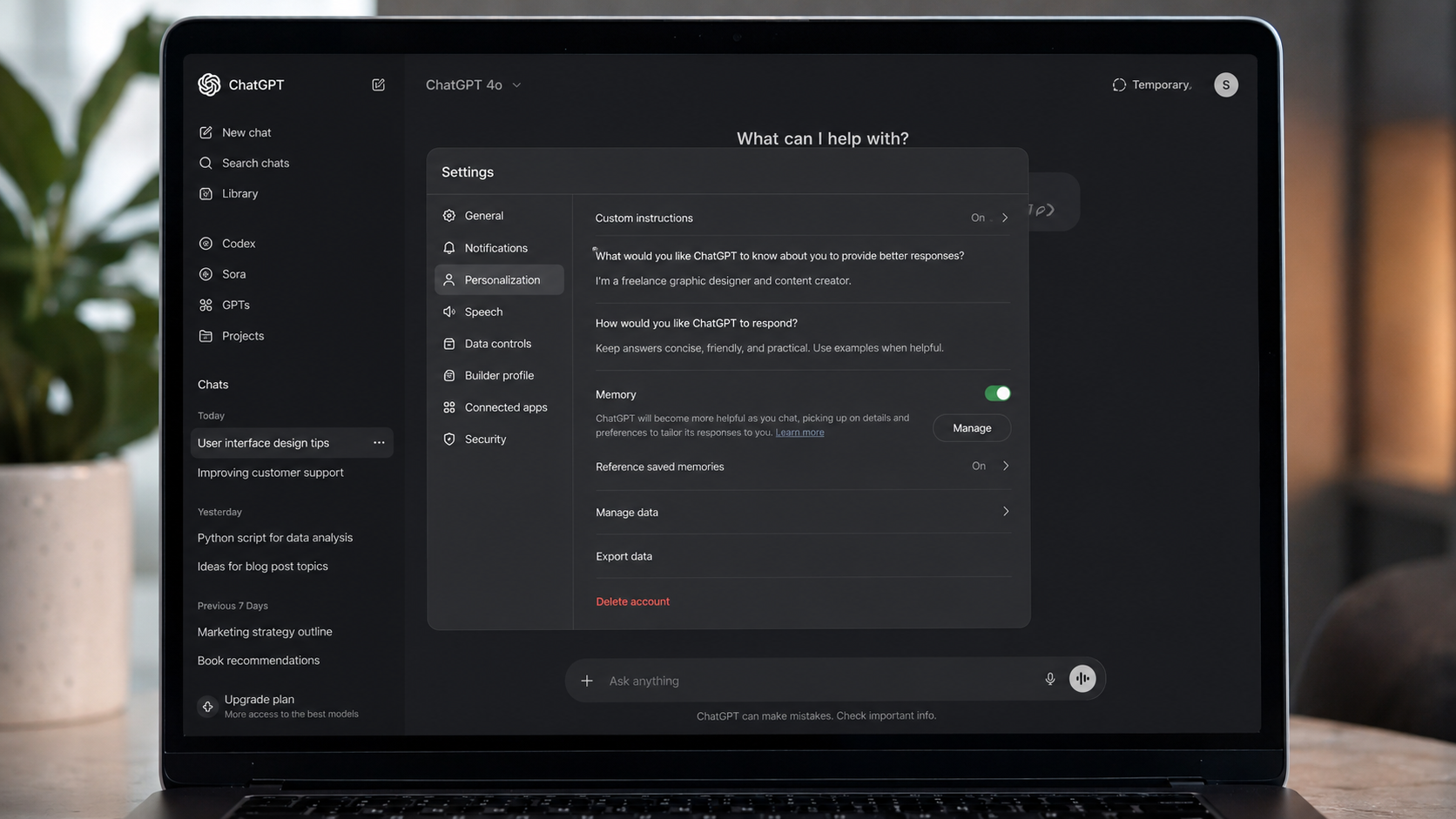
Task: Click the Projects label in sidebar
Action: pos(243,336)
